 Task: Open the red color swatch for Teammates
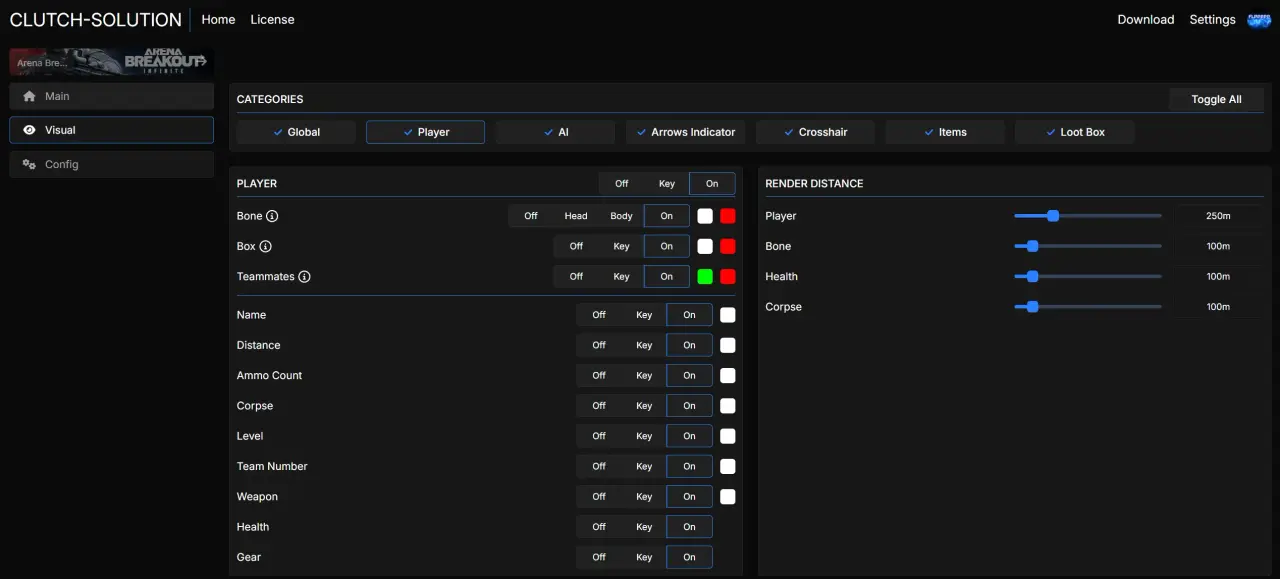[x=728, y=277]
